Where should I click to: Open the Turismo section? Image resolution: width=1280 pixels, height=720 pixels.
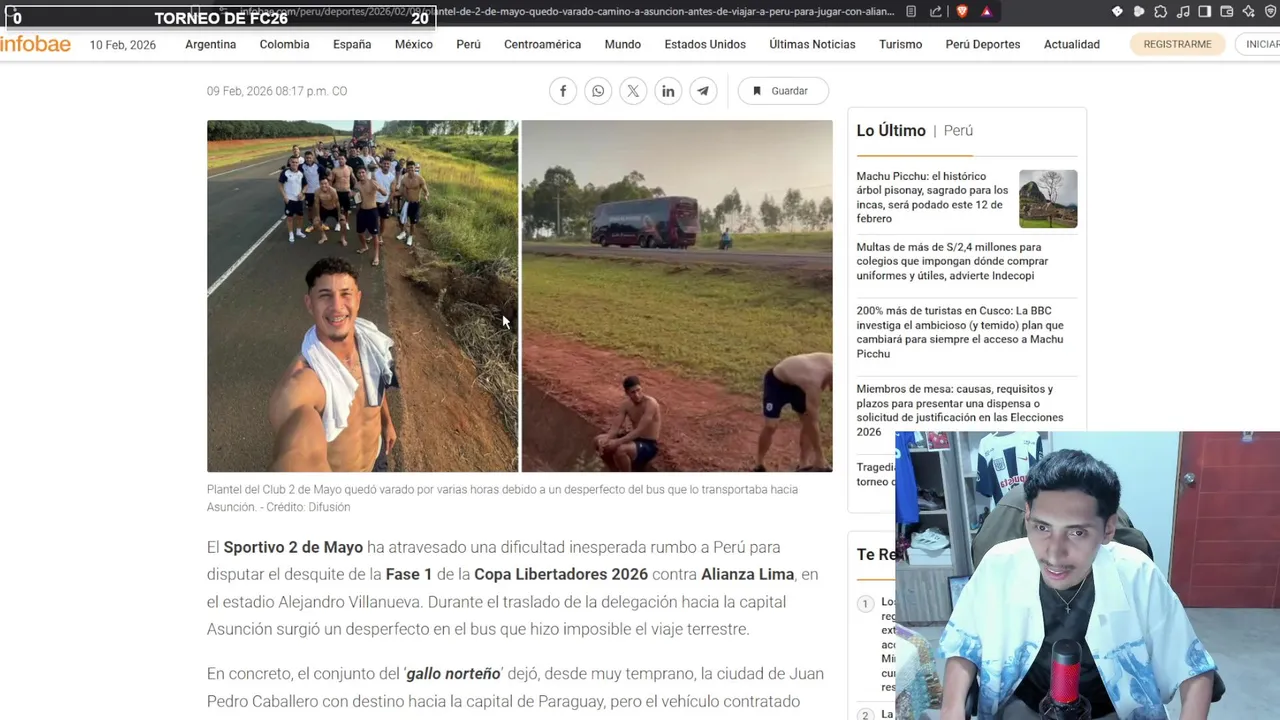(900, 45)
